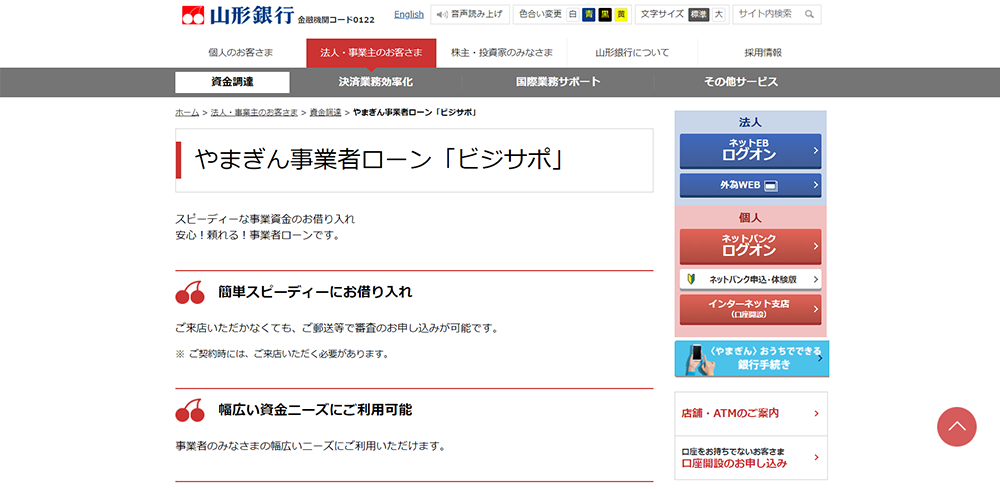Click heading 簡単スピーディーにお借り入れ

(x=314, y=292)
